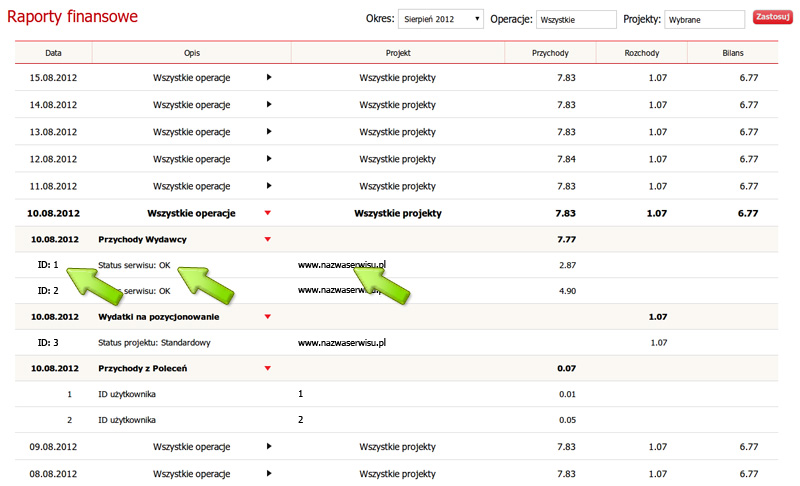Expand the 08.08.2012 row arrow

click(x=268, y=473)
